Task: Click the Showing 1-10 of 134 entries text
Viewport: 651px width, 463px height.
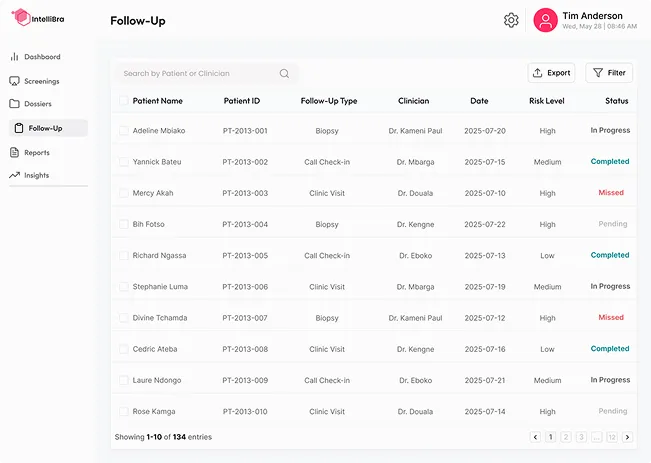Action: click(163, 437)
